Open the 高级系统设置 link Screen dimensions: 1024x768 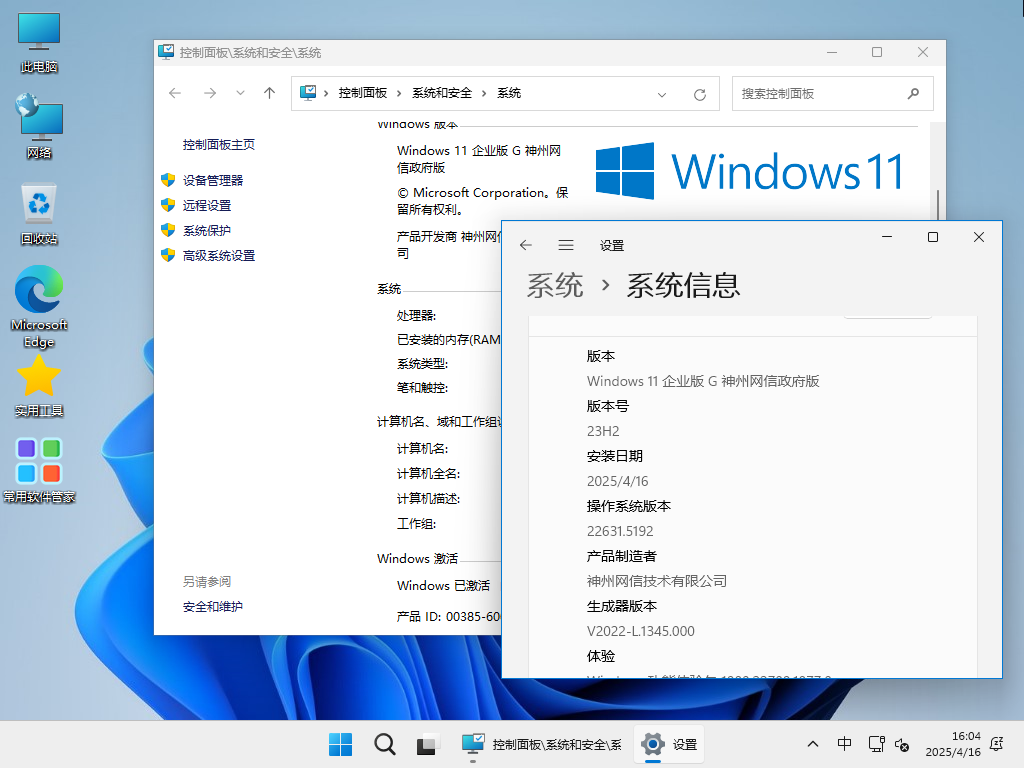tap(219, 255)
